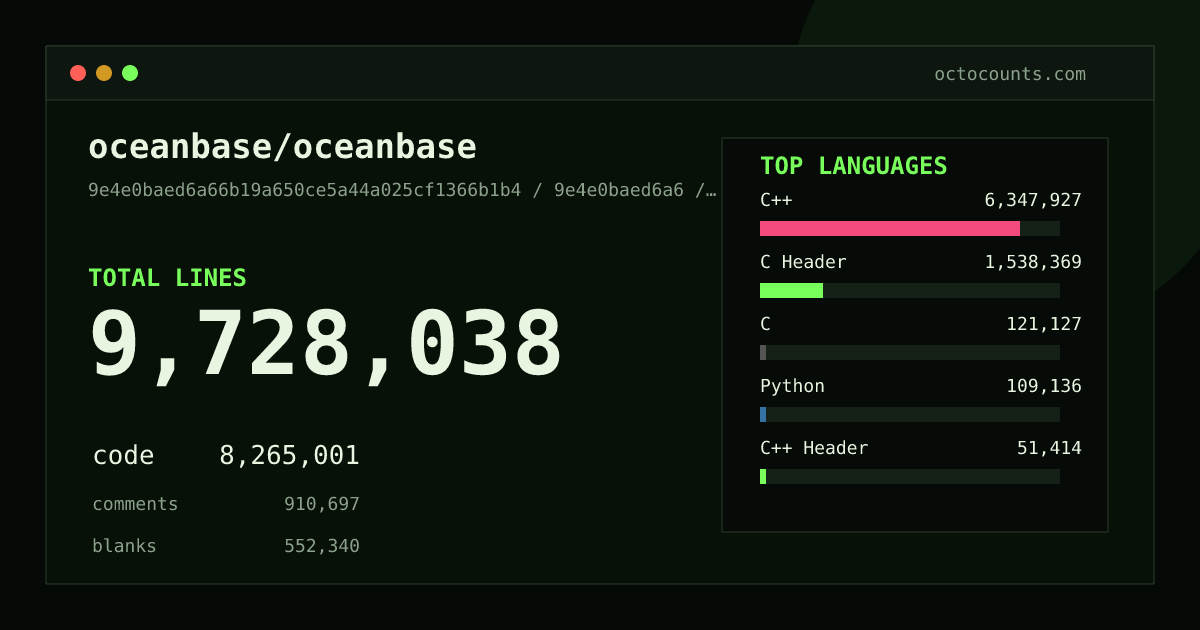Click the C Header count 1,538,369
Screen dimensions: 1200x630
[1033, 262]
